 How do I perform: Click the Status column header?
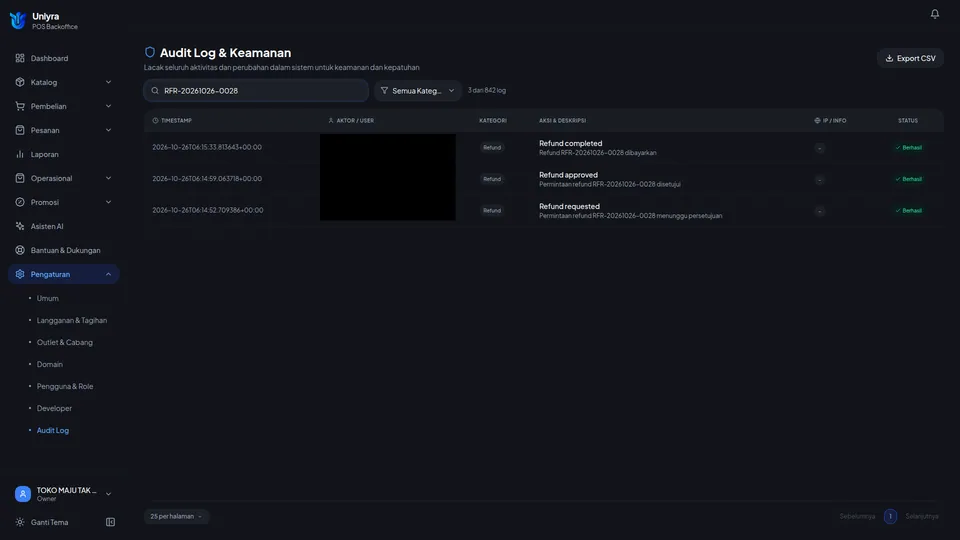(x=908, y=121)
